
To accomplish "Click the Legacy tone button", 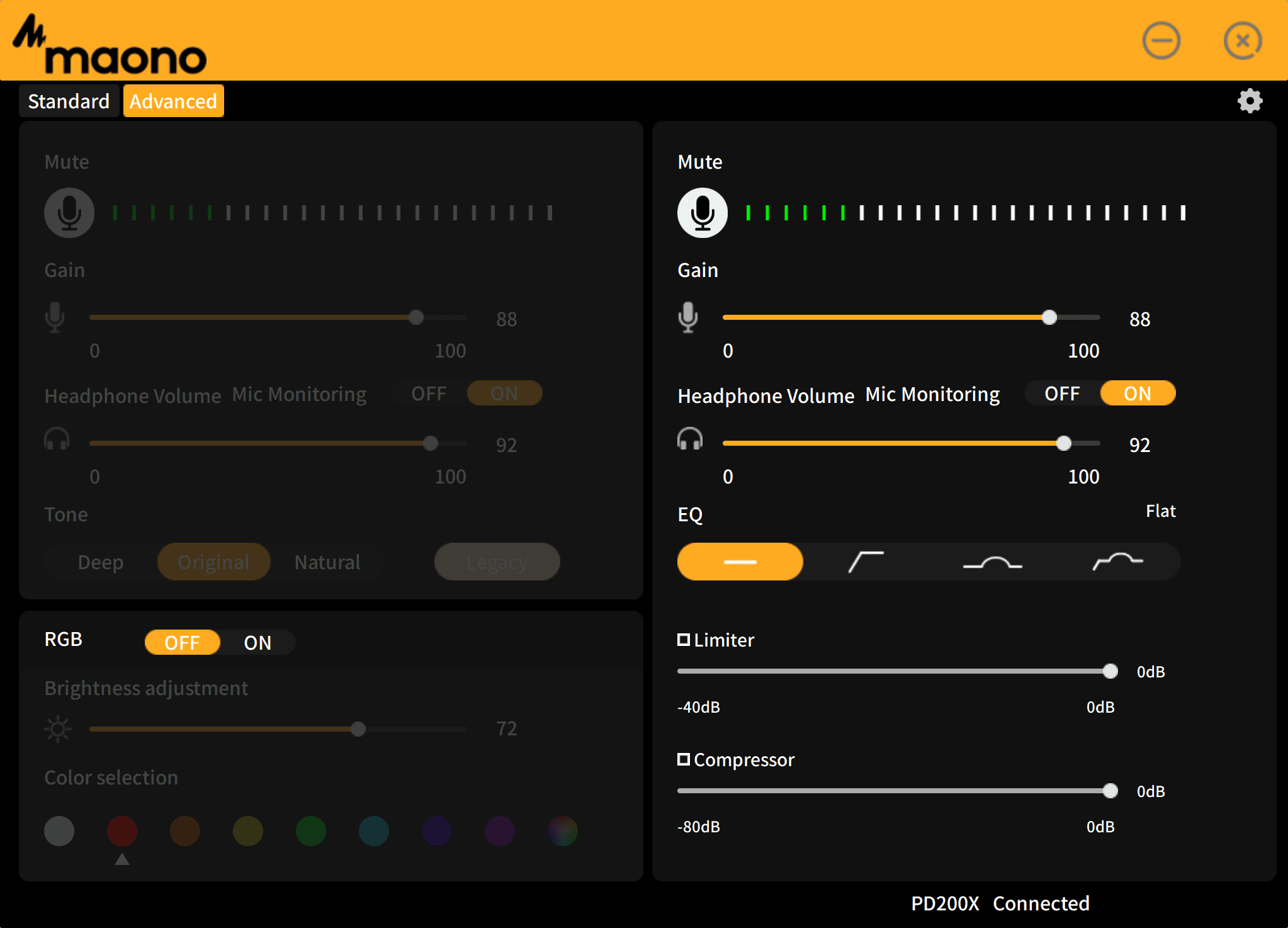I will click(497, 562).
